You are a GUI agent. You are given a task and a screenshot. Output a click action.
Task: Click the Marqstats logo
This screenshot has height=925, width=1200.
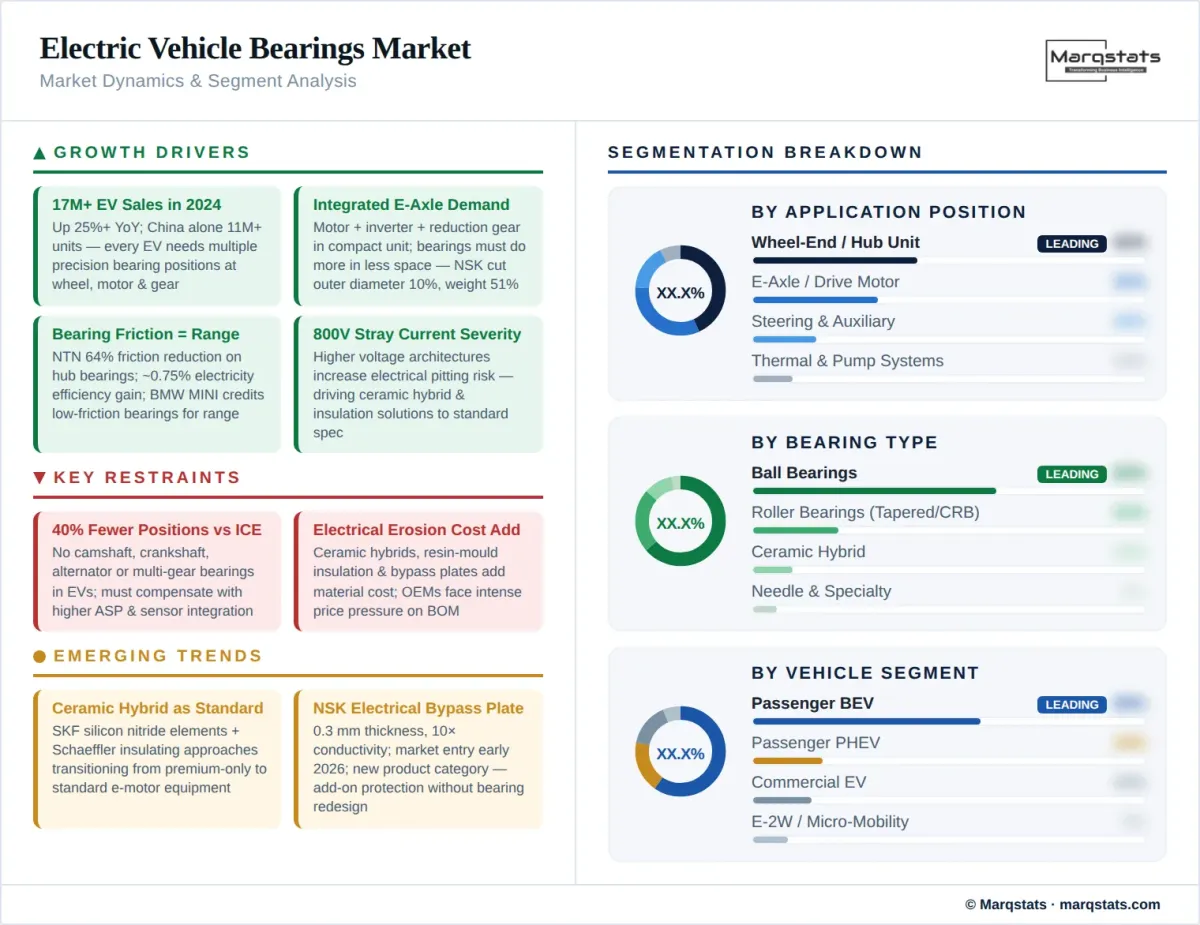coord(1103,60)
